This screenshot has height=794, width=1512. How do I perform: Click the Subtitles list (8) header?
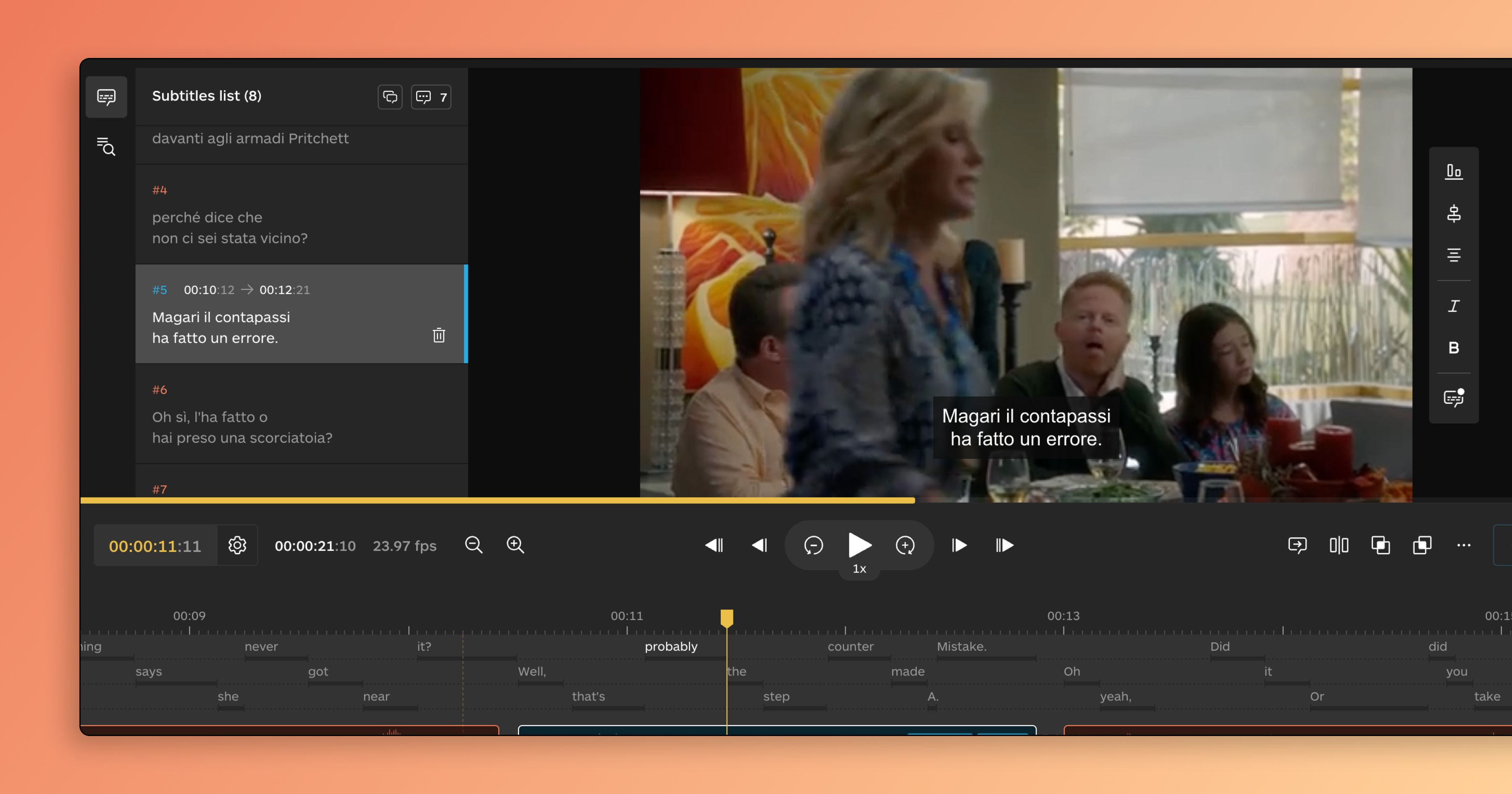click(207, 96)
